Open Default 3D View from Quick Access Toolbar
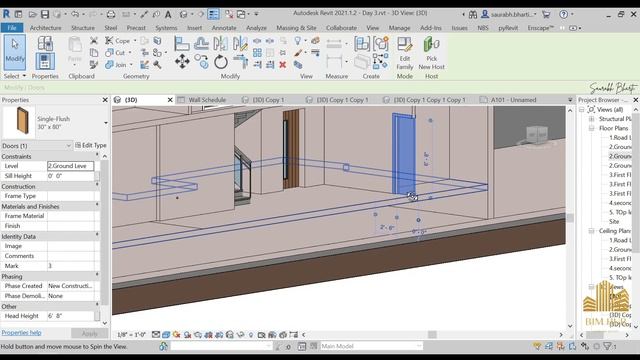 click(183, 14)
